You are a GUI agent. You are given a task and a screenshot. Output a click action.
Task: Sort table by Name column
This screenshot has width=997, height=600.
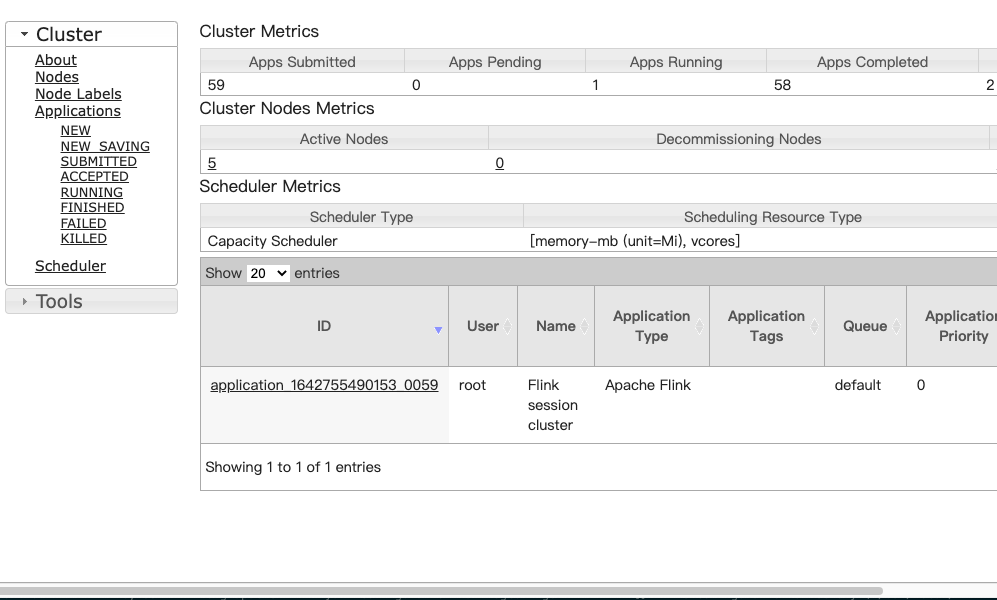[x=556, y=326]
